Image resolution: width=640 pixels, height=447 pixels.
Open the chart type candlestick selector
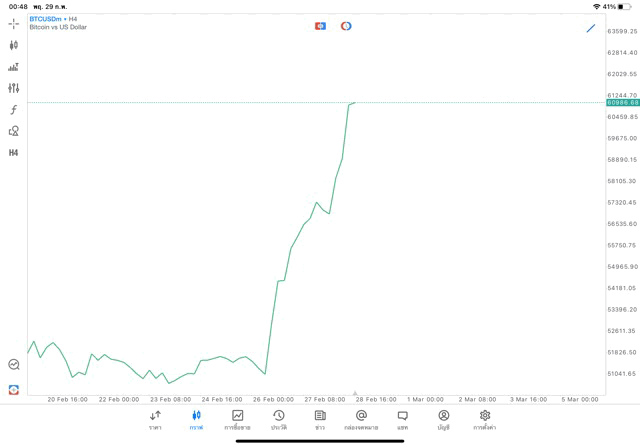tap(13, 45)
